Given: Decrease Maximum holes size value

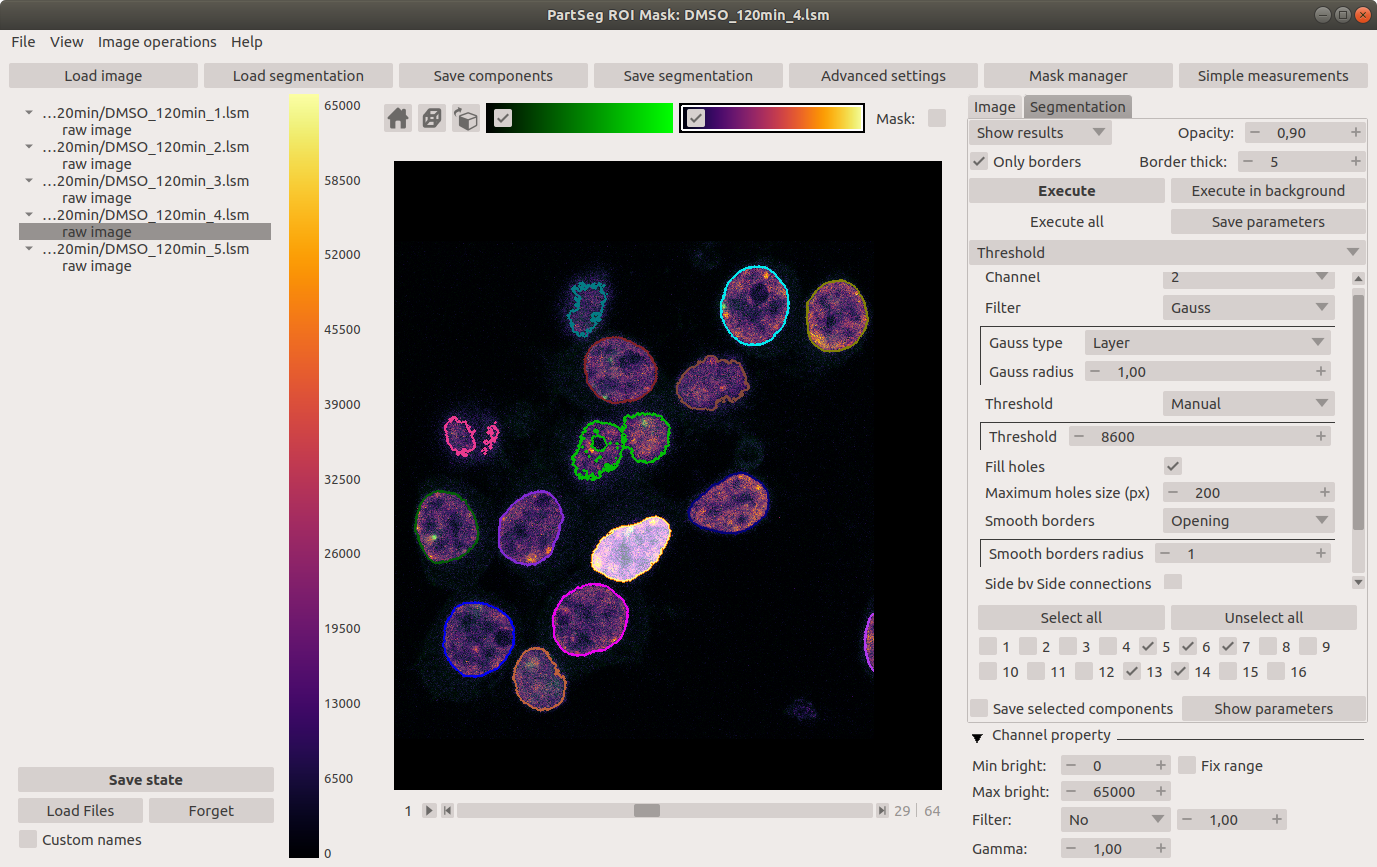Looking at the screenshot, I should point(1172,493).
